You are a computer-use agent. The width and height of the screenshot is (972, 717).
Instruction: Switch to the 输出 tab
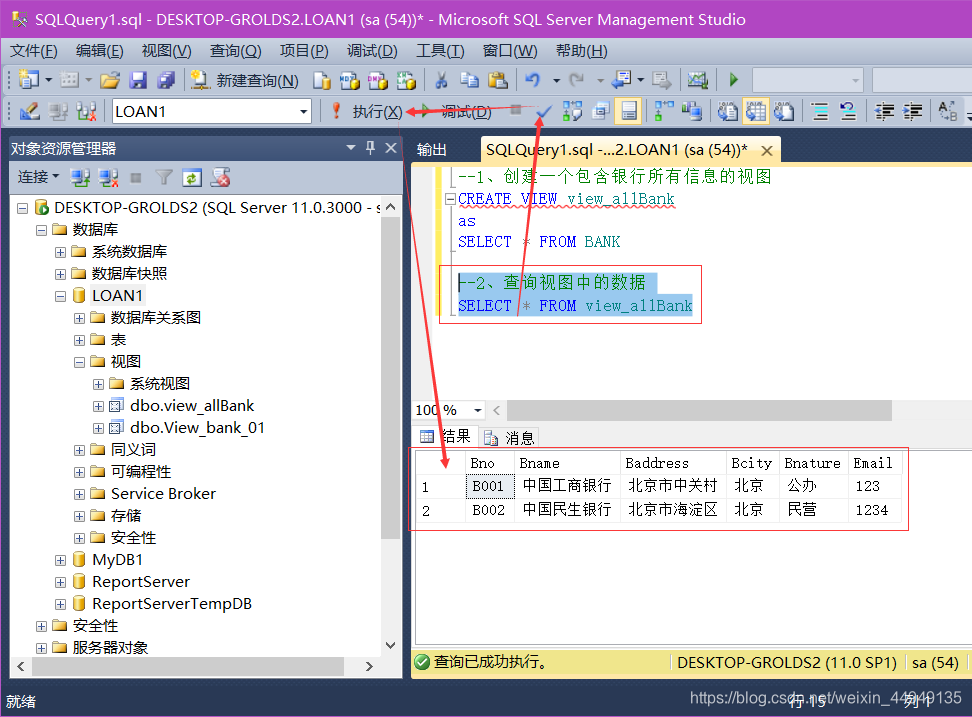(431, 150)
